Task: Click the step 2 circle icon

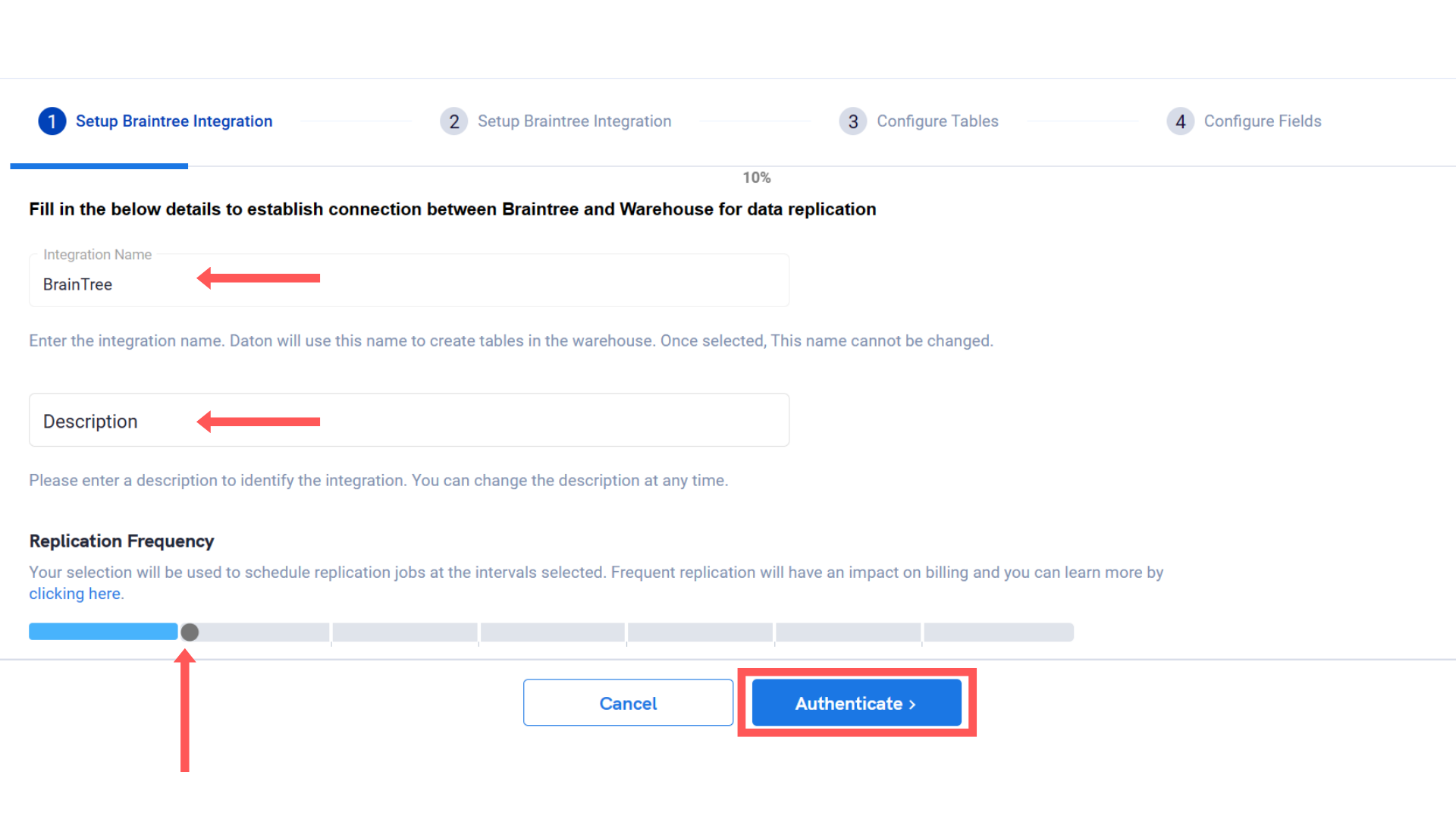Action: tap(453, 121)
